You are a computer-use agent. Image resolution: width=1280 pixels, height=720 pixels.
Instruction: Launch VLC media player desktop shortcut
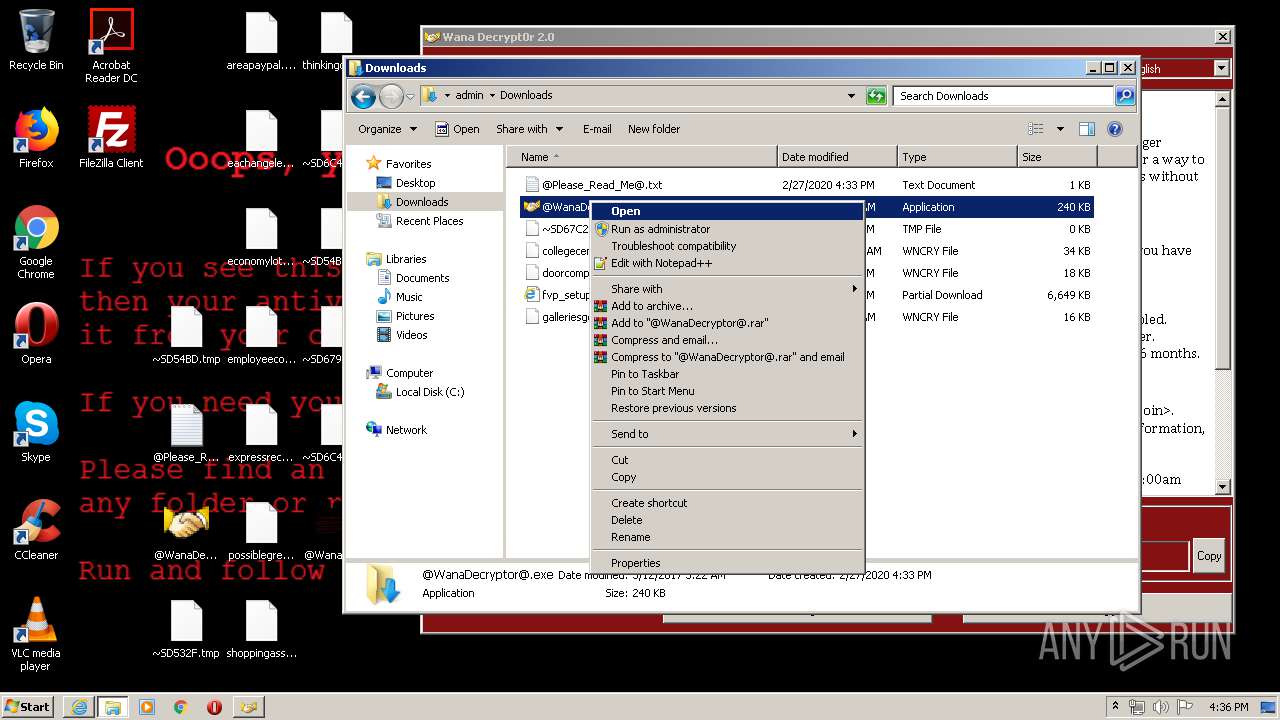(36, 633)
